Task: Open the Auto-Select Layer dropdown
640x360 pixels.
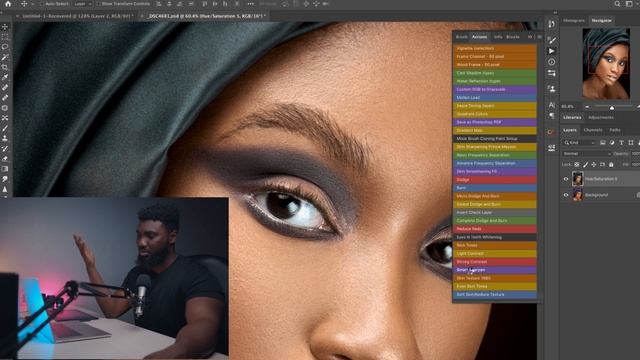Action: [83, 4]
